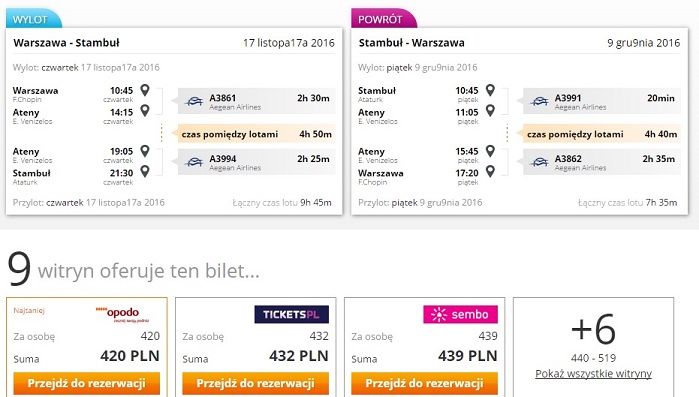Click the Opodo logo
This screenshot has height=397, width=699.
pyautogui.click(x=123, y=314)
